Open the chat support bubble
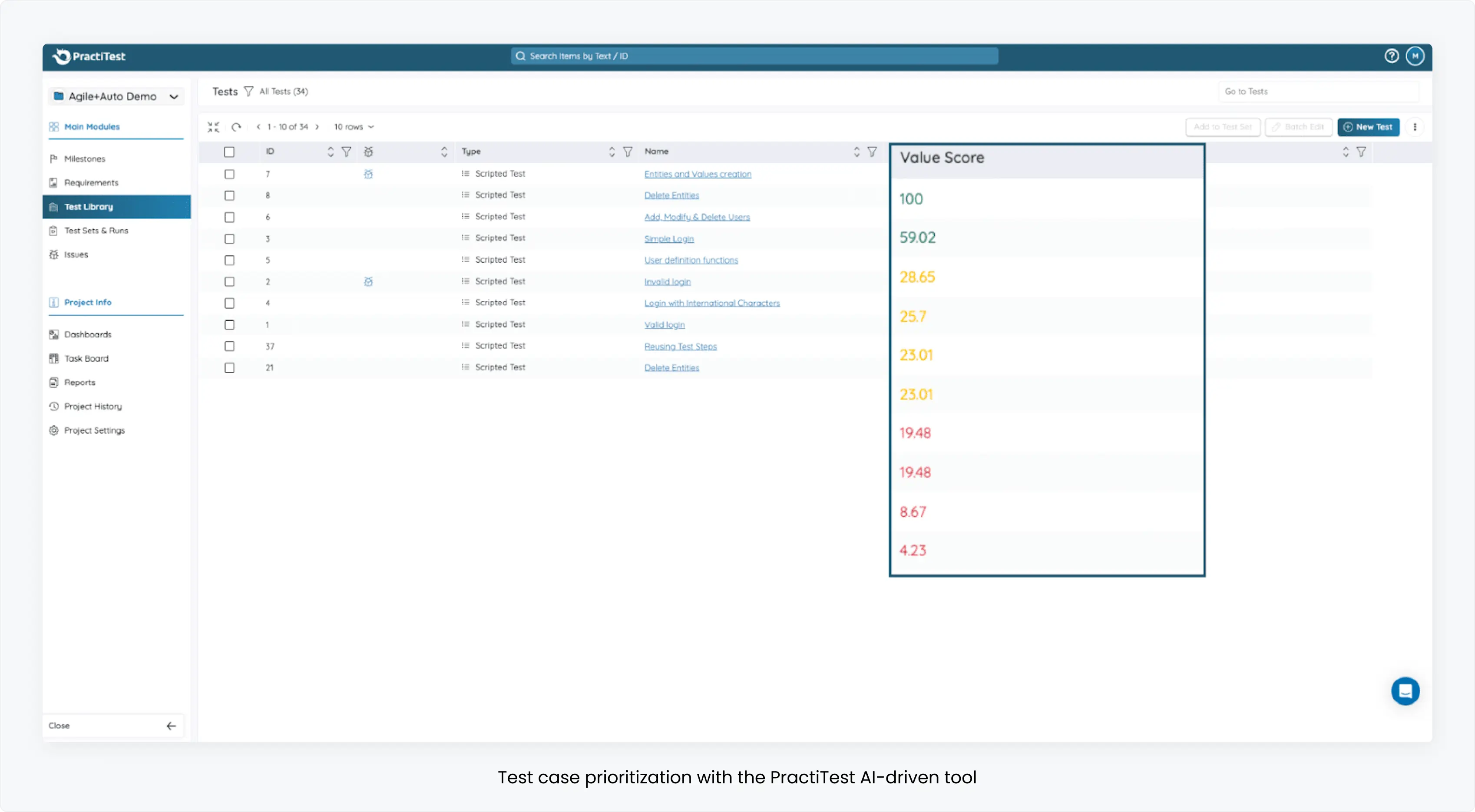This screenshot has height=812, width=1475. coord(1405,690)
